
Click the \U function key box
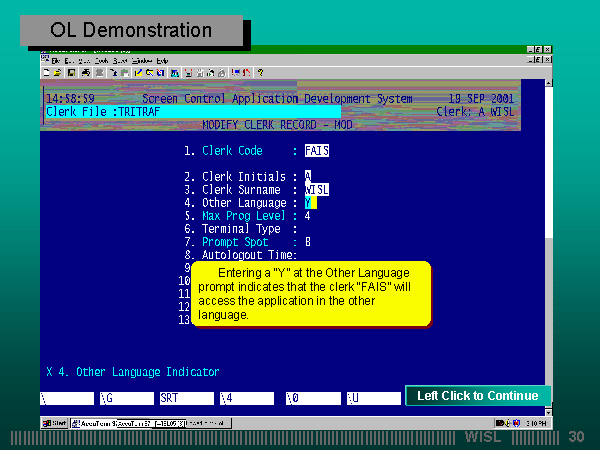point(372,398)
